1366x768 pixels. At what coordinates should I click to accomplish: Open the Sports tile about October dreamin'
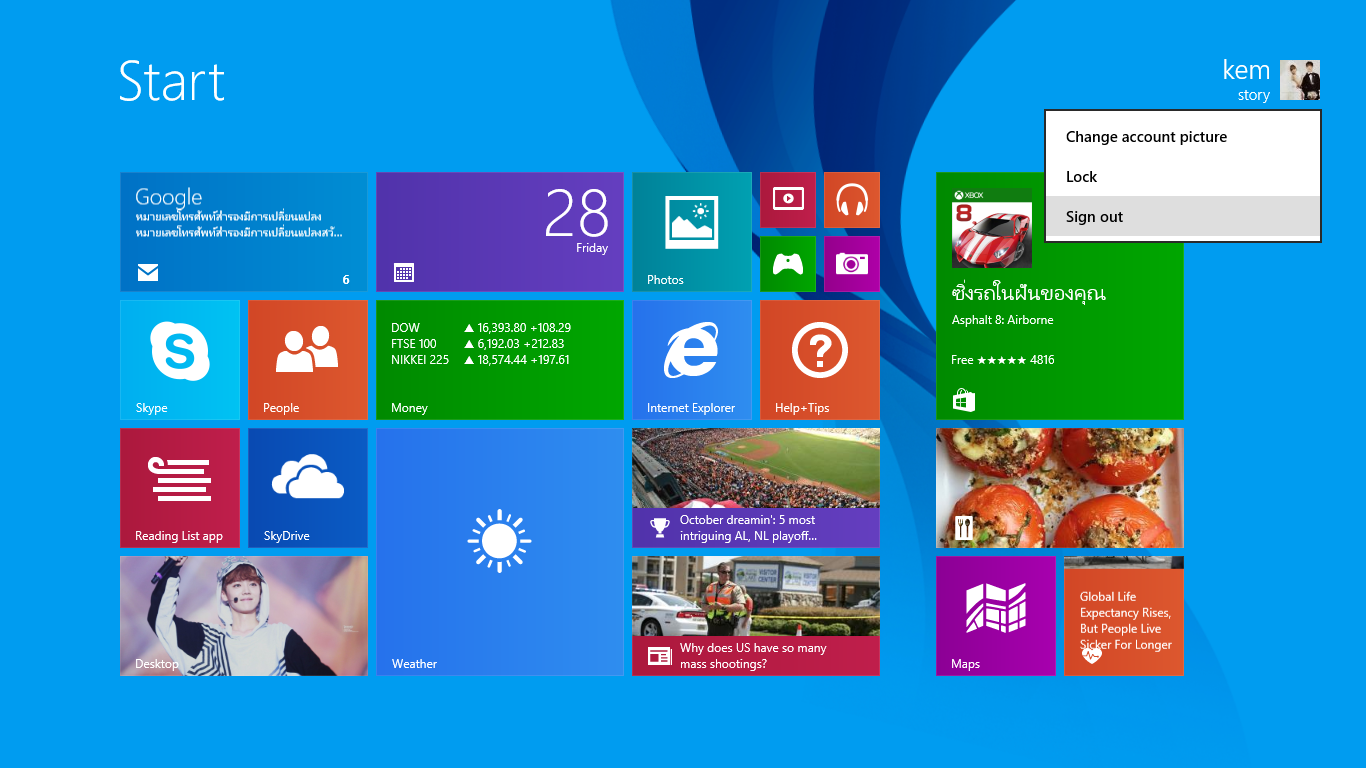tap(756, 488)
